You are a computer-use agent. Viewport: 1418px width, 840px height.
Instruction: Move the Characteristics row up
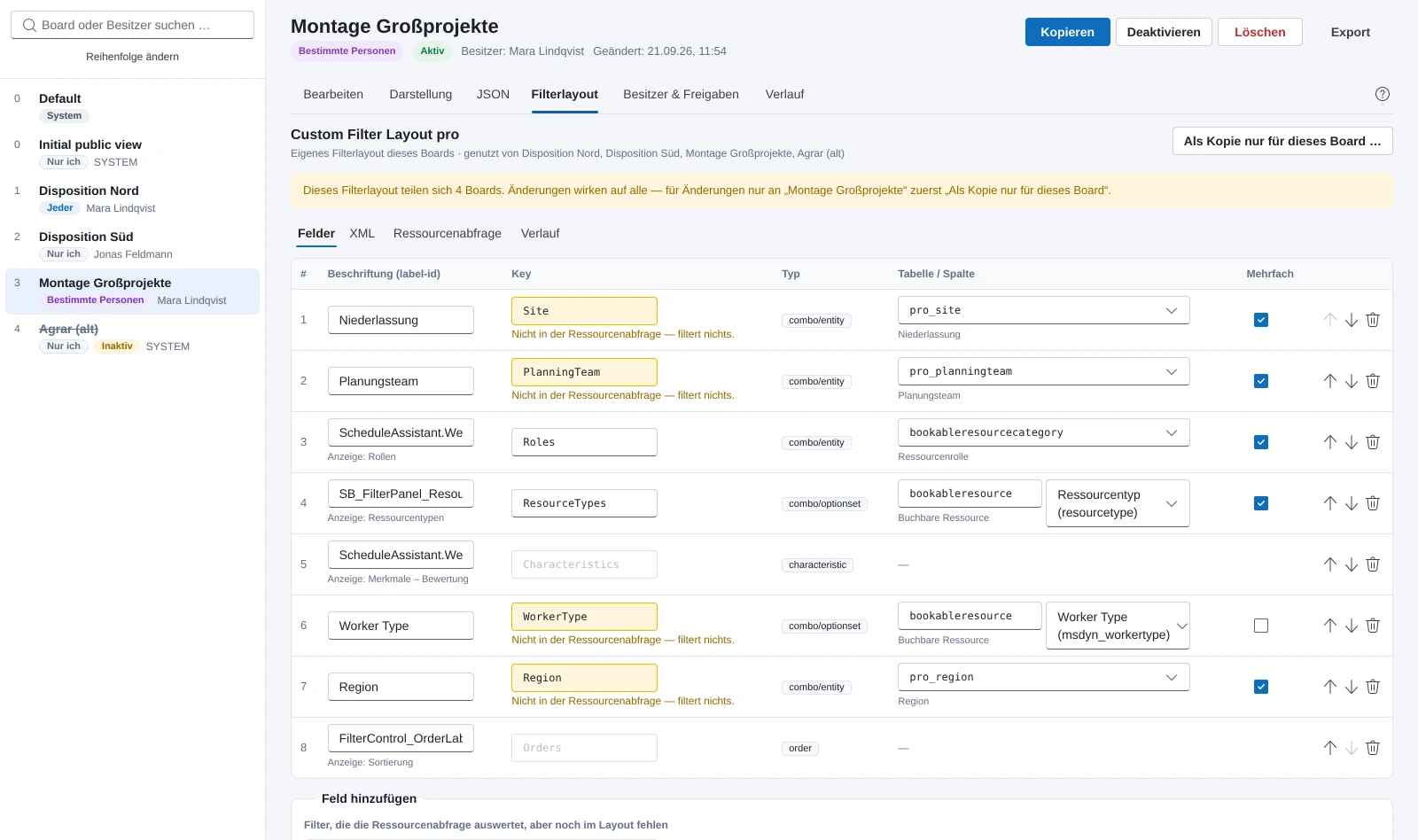1329,564
